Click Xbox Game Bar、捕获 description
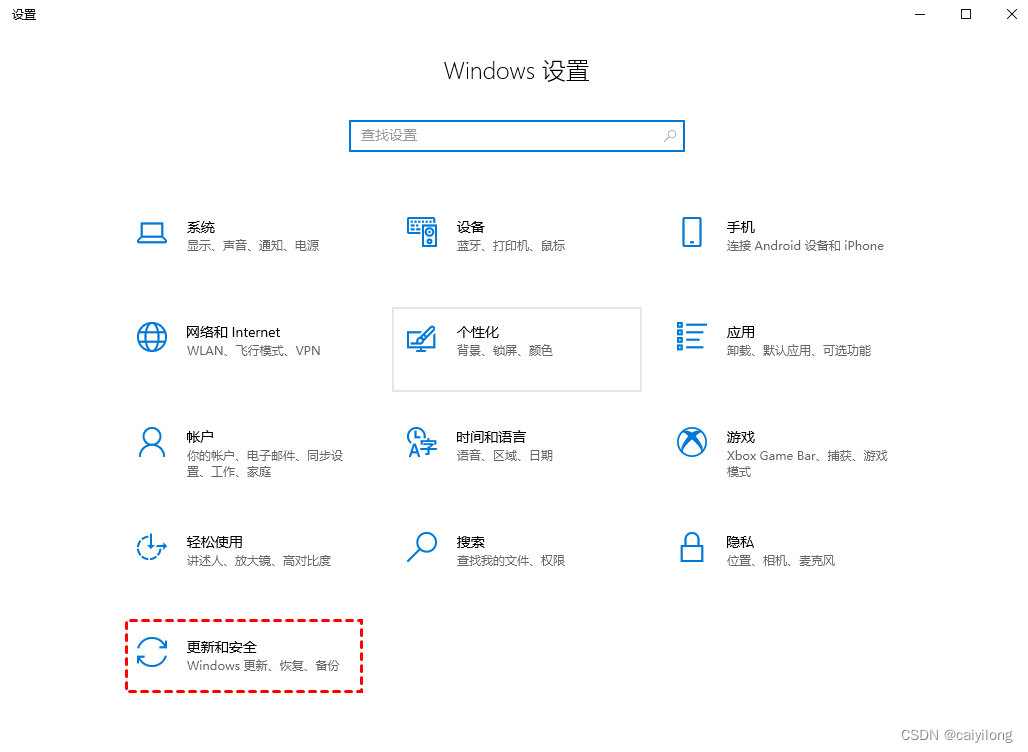The width and height of the screenshot is (1028, 752). pos(807,464)
